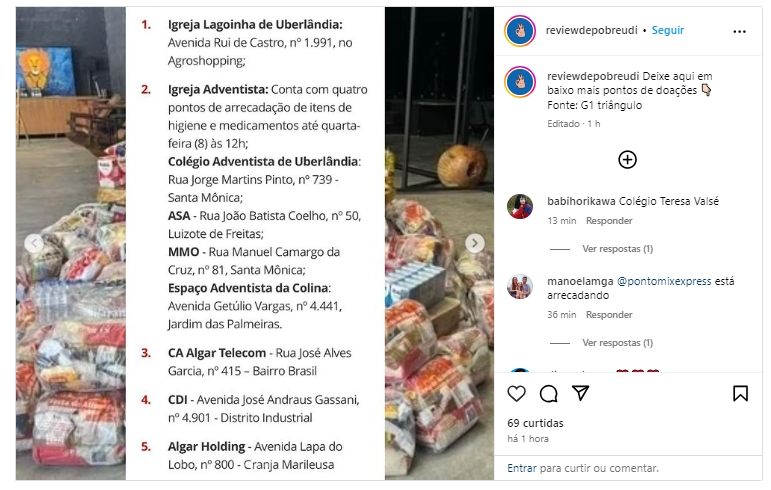
Task: Open comments via speech bubble icon
Action: (548, 394)
